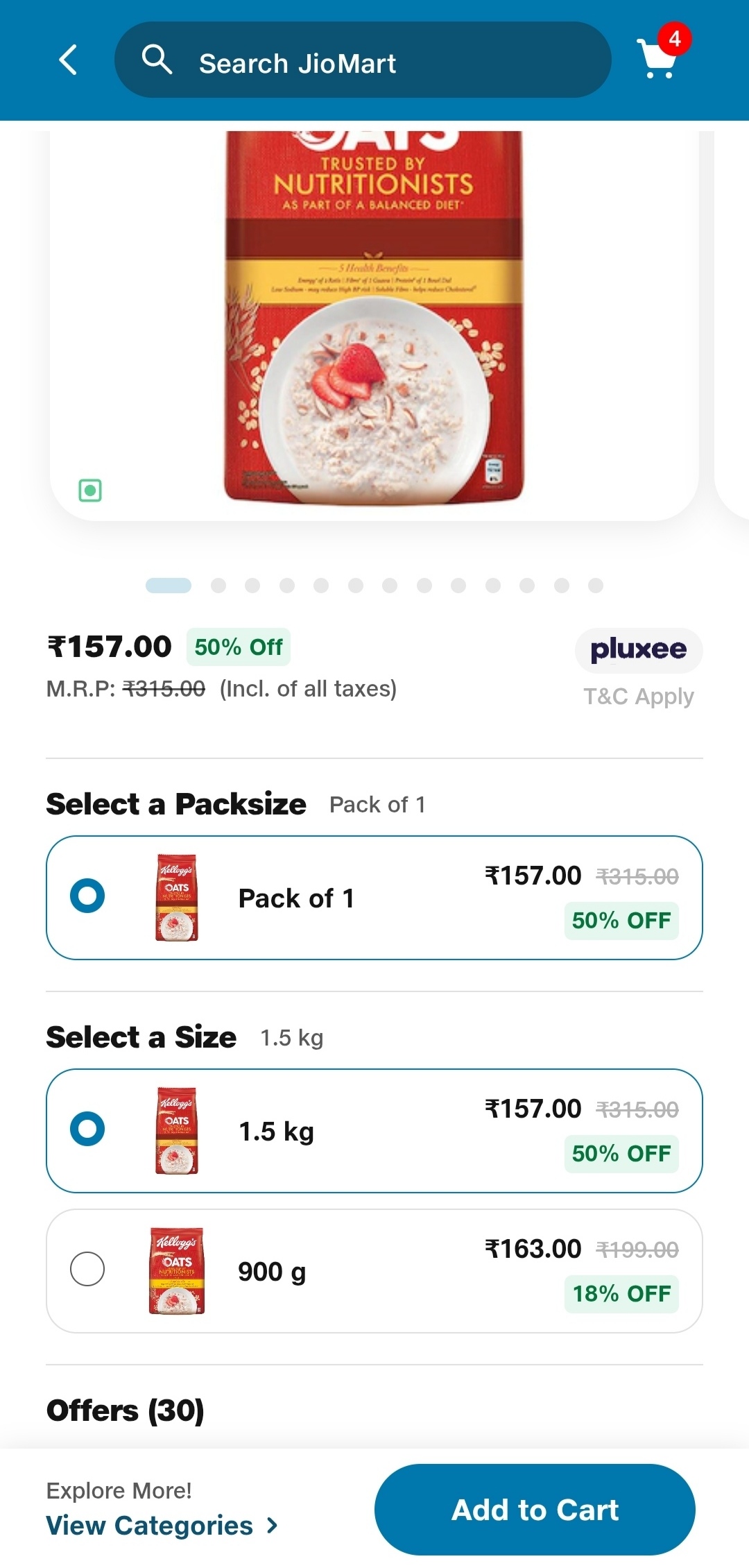This screenshot has width=749, height=1568.
Task: Open the T&C Apply link
Action: [x=638, y=696]
